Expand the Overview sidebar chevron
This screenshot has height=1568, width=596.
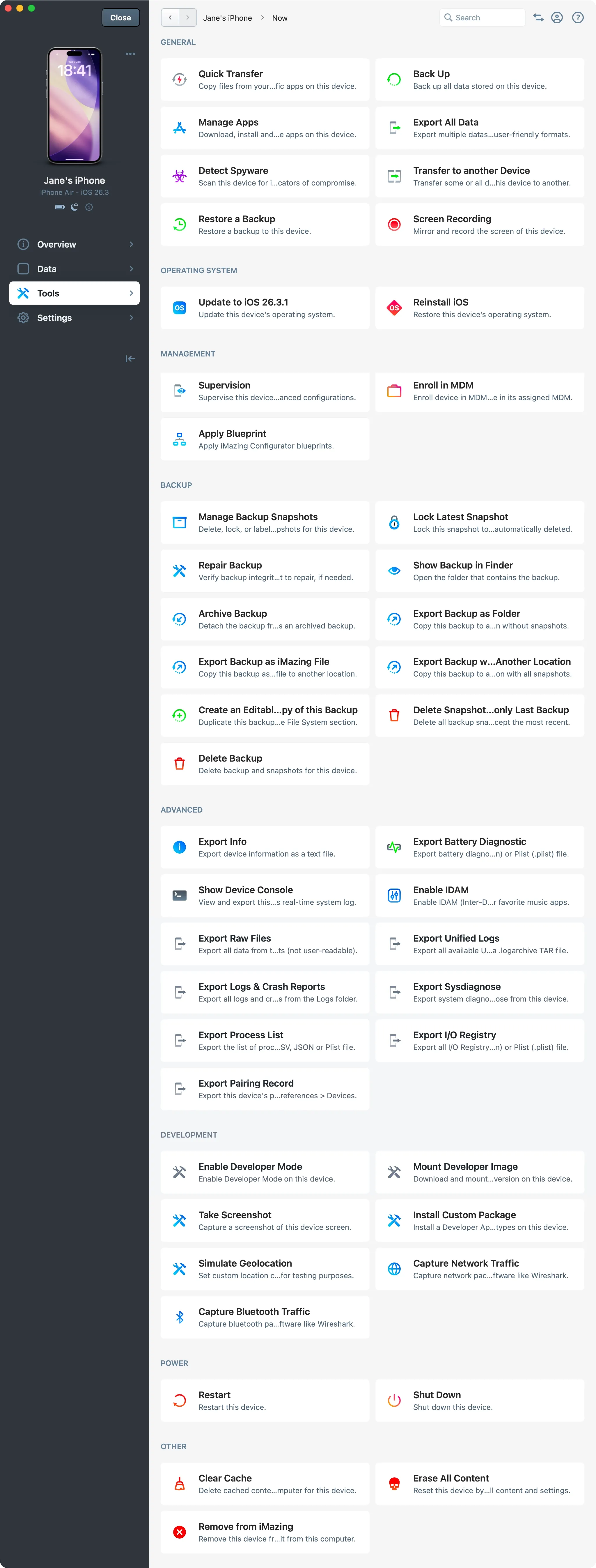(x=131, y=244)
